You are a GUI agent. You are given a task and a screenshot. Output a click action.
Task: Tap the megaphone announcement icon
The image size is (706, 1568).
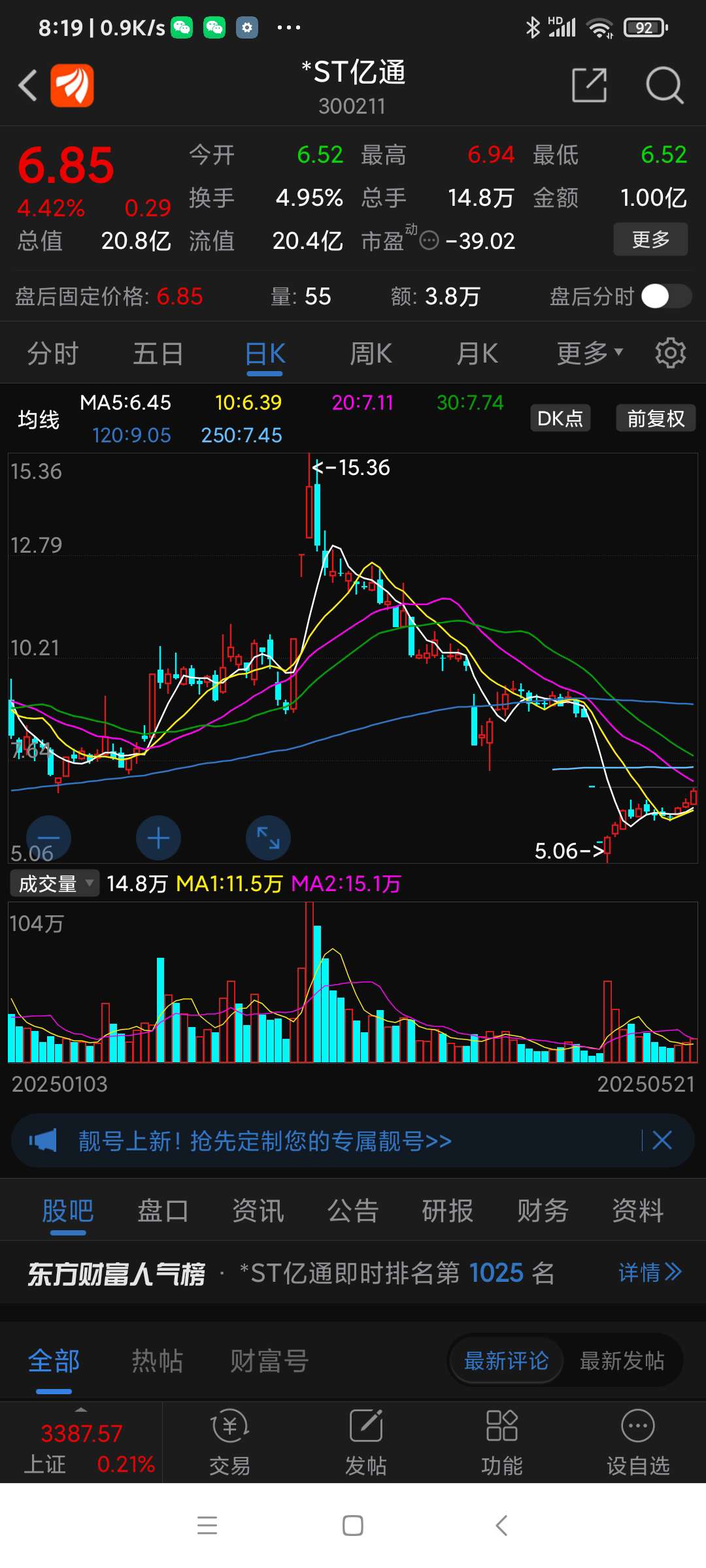43,1141
